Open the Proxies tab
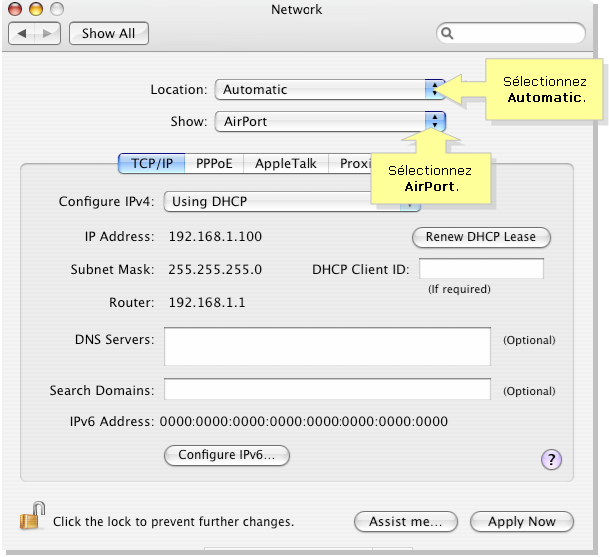 coord(353,164)
